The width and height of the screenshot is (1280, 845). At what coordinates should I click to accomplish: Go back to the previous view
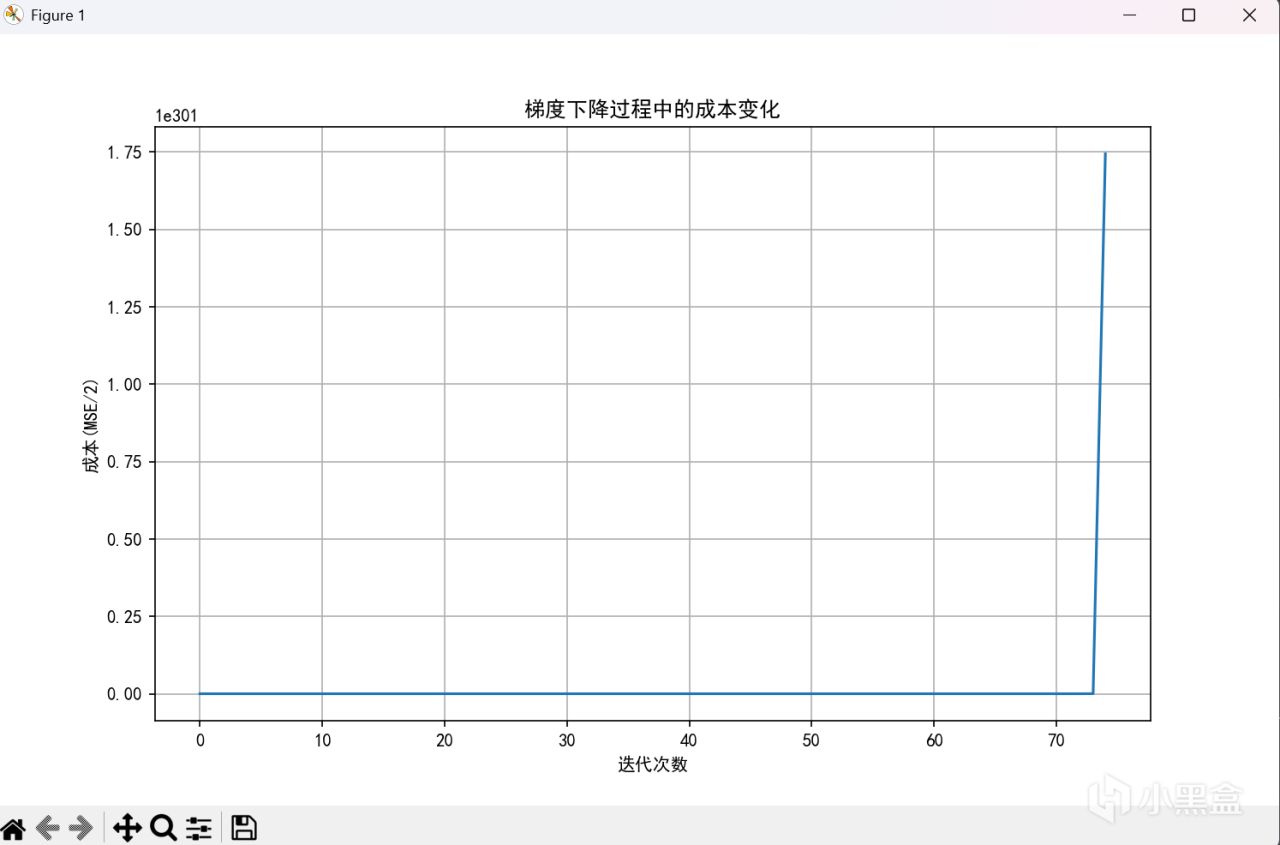point(47,828)
